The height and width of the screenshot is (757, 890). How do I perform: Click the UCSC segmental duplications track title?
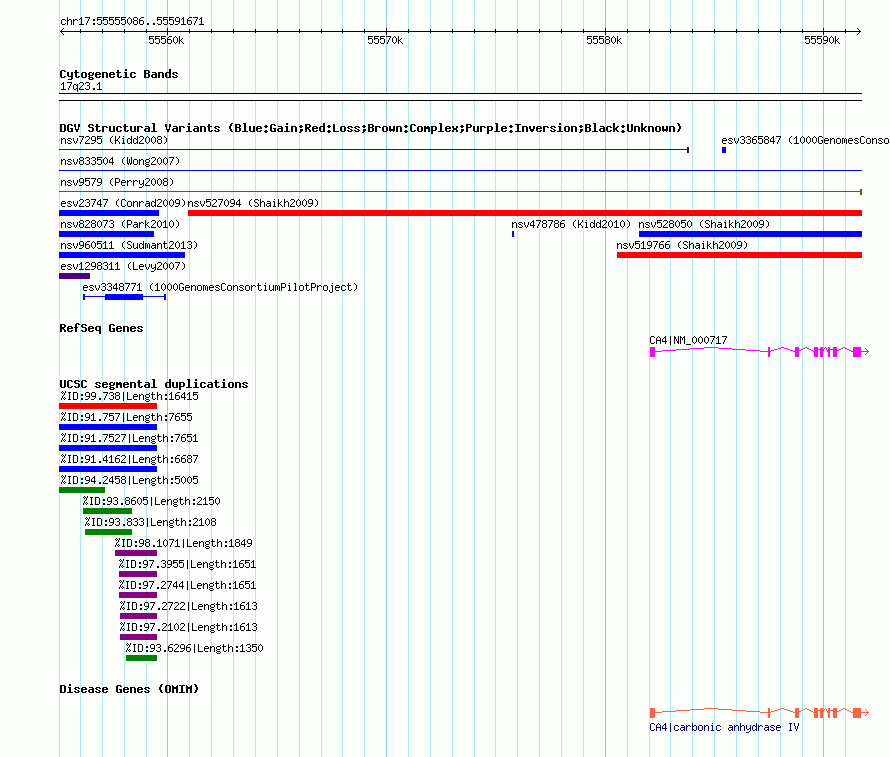tap(154, 384)
